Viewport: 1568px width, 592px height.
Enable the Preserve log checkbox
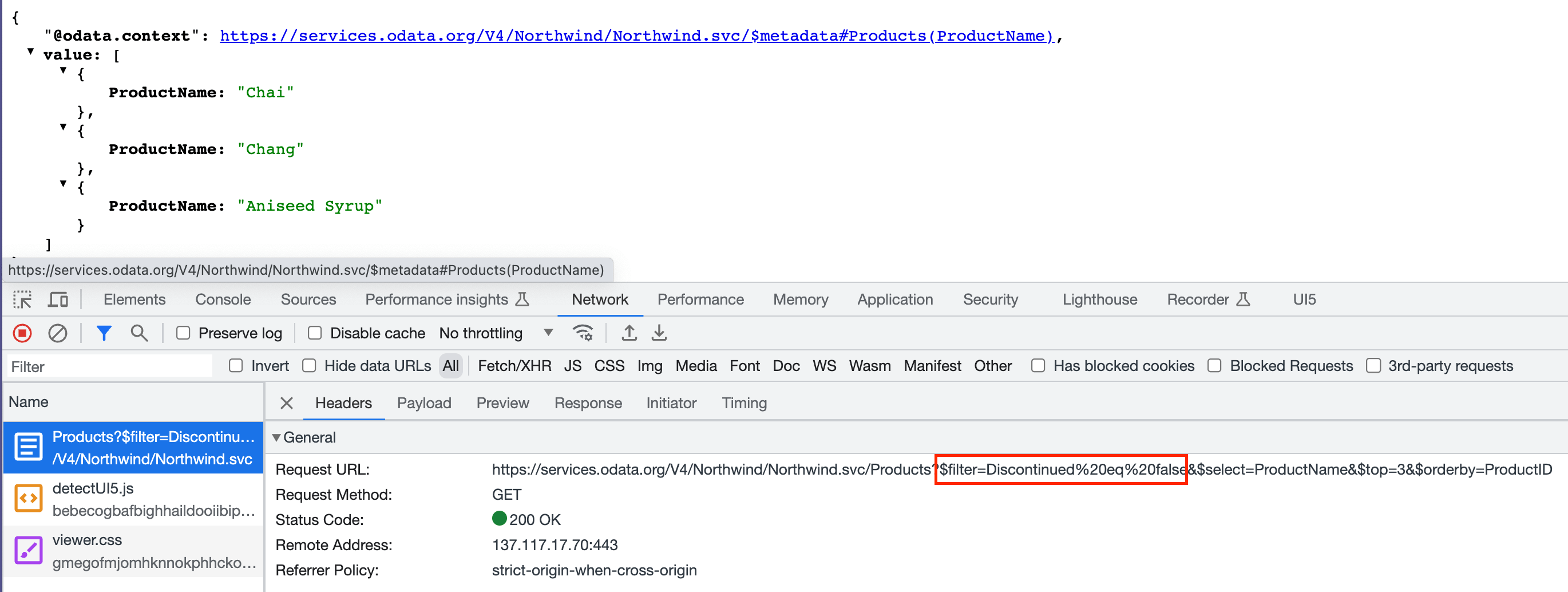pos(183,333)
